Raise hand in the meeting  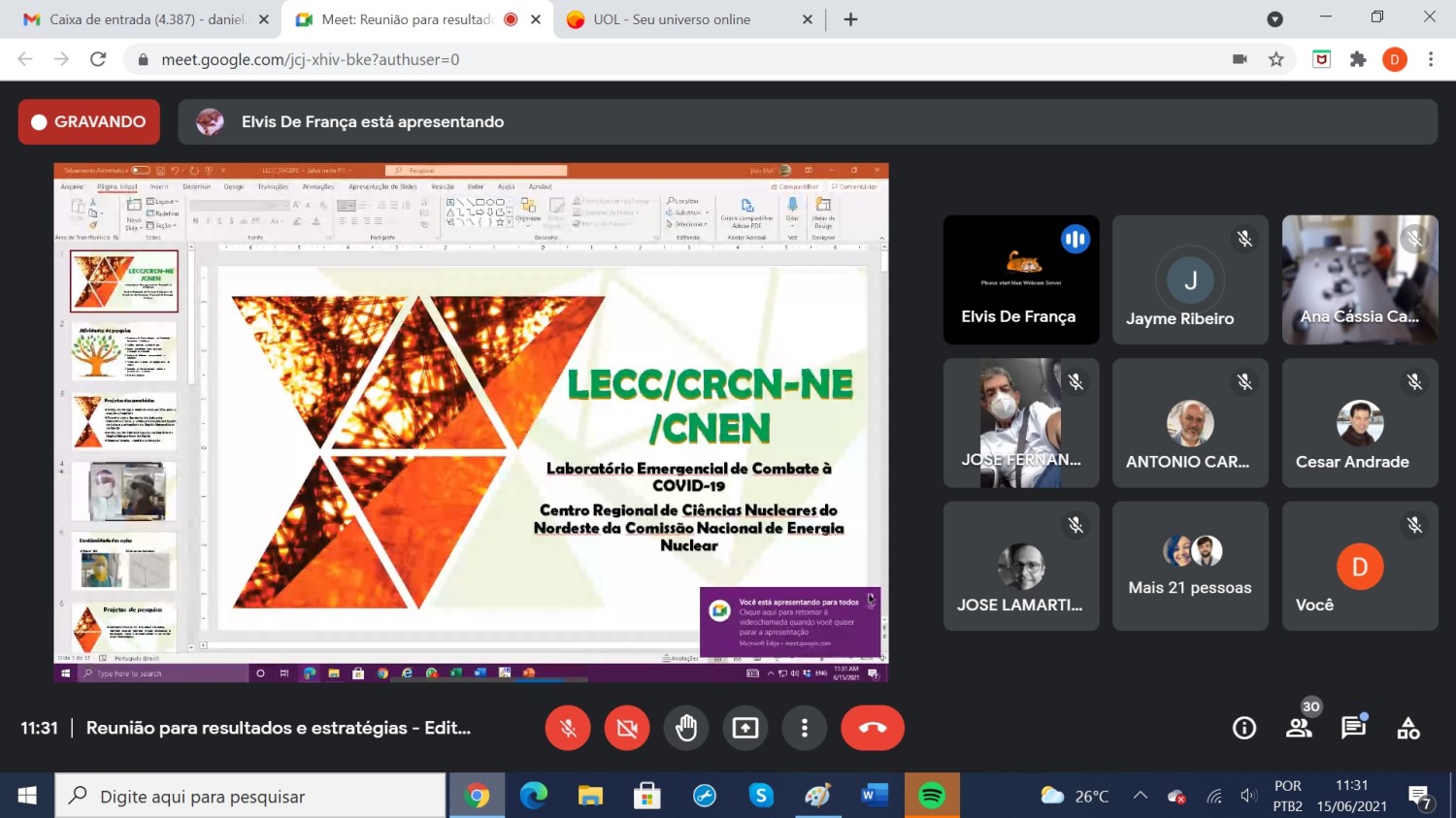coord(686,728)
